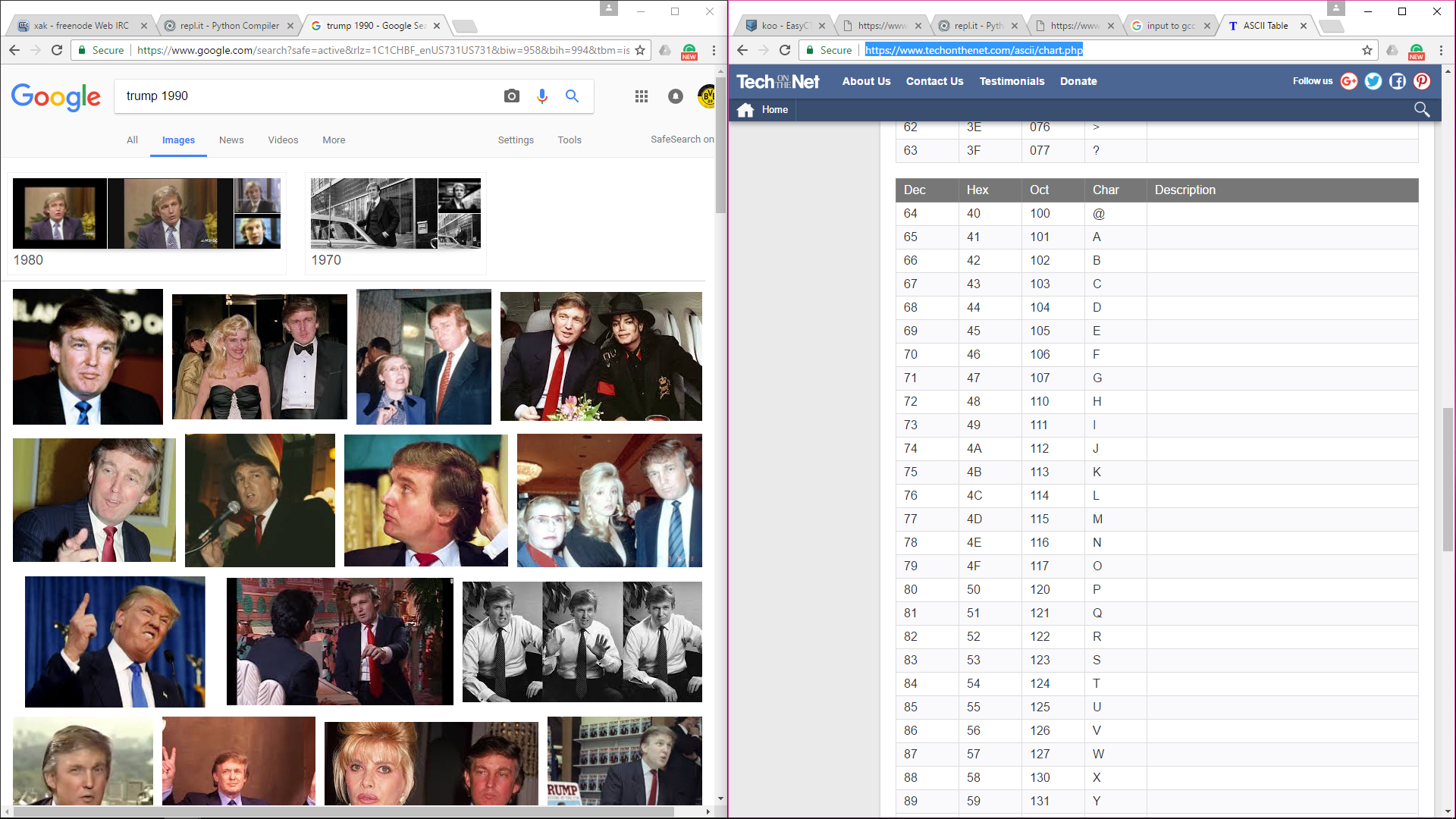Click the ASCII page vertical scrollbar thumb

point(1448,479)
